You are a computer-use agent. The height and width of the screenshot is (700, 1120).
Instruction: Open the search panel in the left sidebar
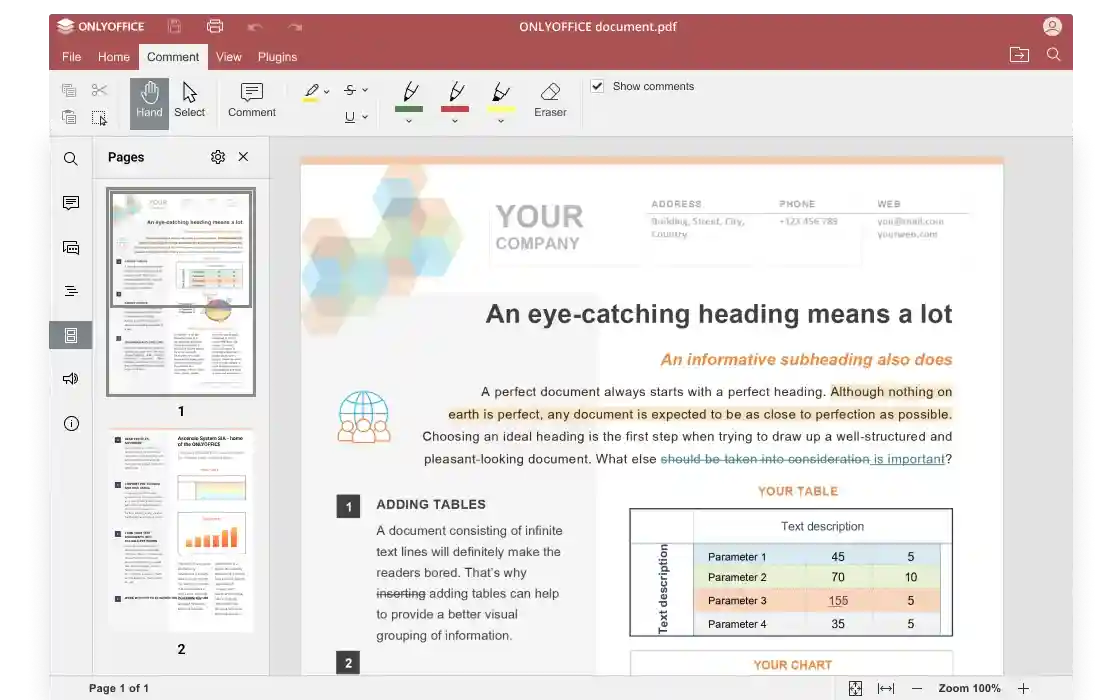(x=71, y=159)
